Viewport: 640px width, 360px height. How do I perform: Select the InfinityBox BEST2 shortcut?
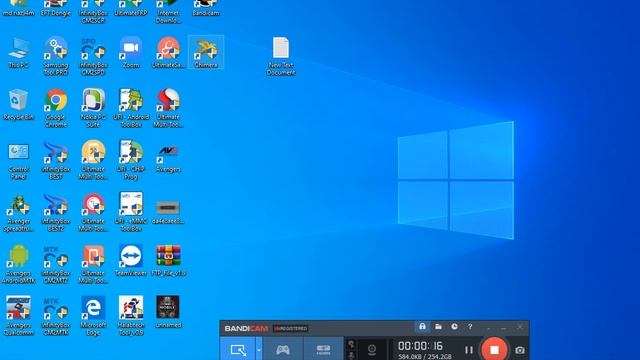click(x=56, y=212)
